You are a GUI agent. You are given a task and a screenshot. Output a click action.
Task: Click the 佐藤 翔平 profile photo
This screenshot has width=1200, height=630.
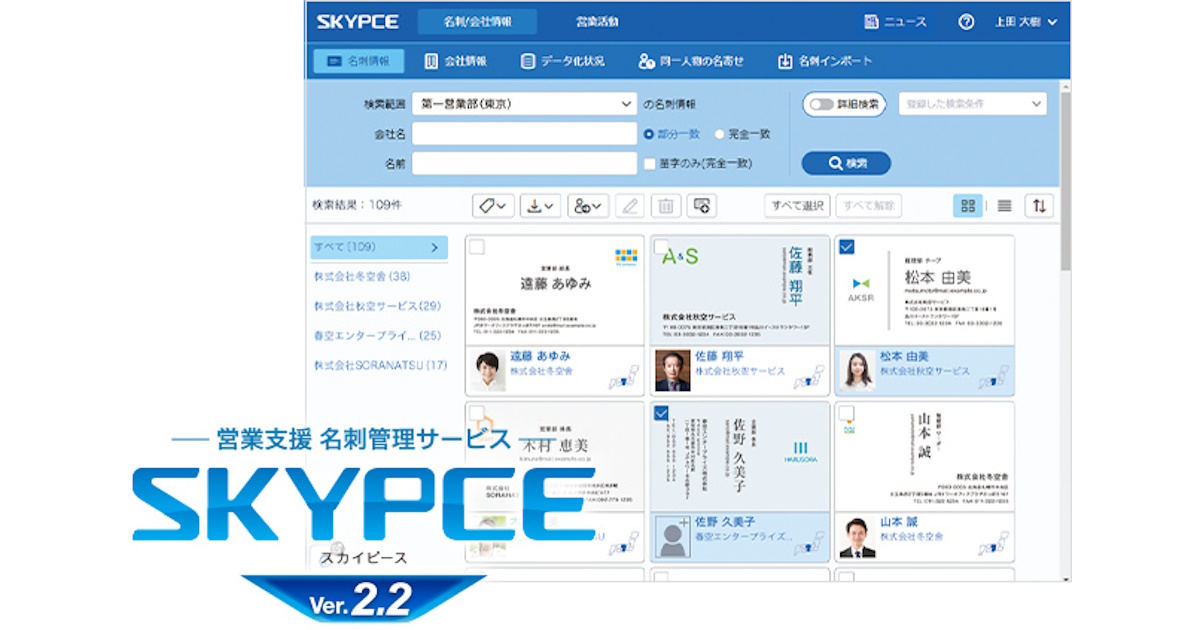click(672, 371)
